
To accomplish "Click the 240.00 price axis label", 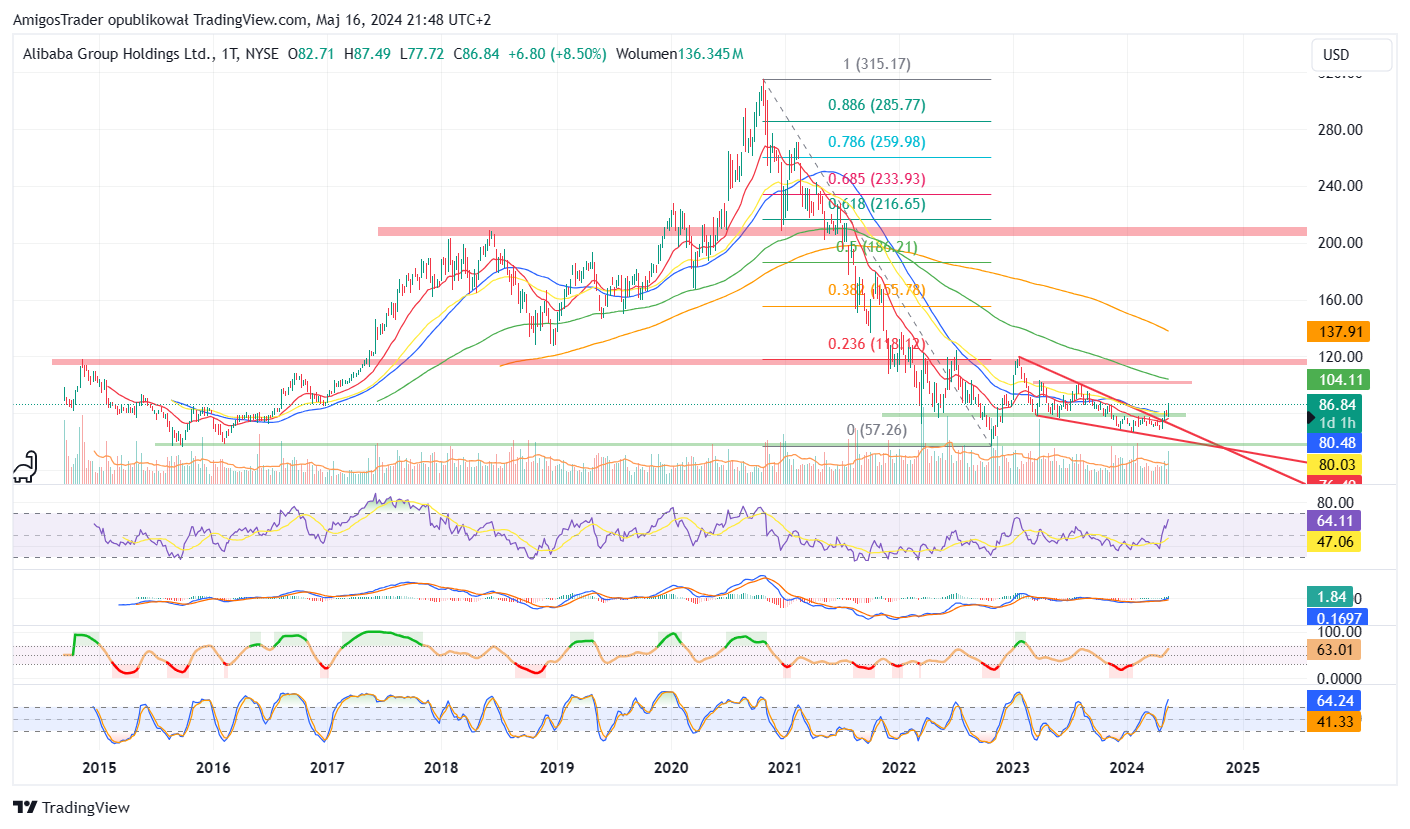I will pyautogui.click(x=1340, y=186).
